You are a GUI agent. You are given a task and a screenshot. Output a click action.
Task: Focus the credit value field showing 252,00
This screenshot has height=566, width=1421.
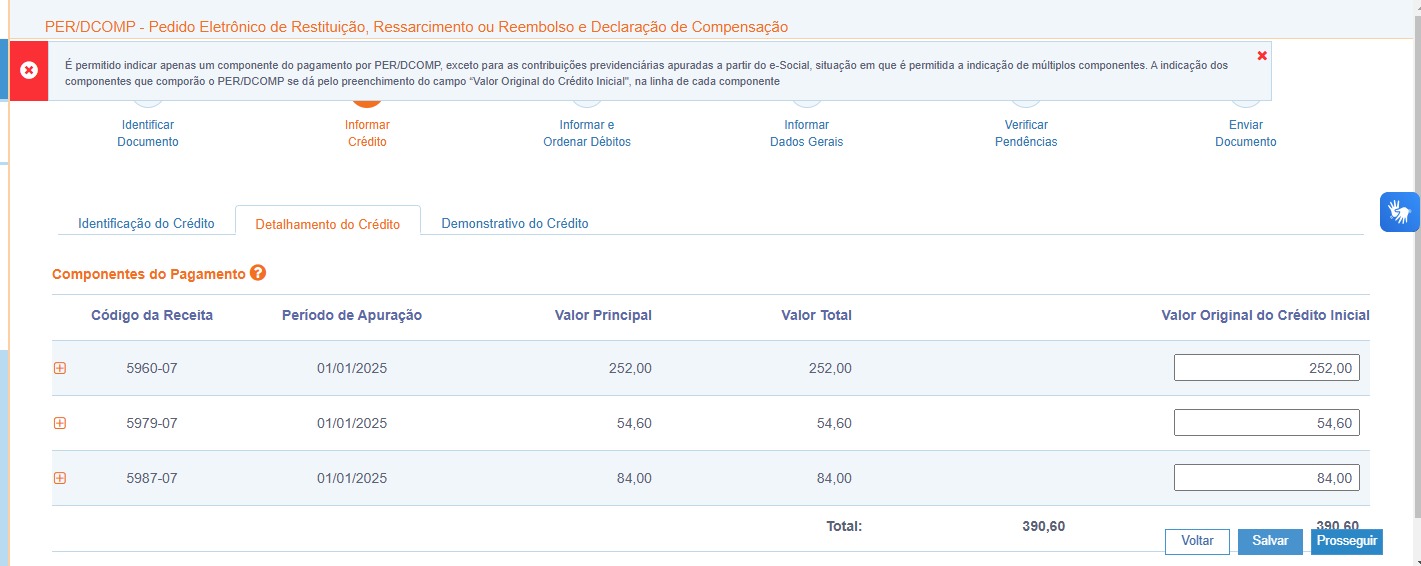1266,368
